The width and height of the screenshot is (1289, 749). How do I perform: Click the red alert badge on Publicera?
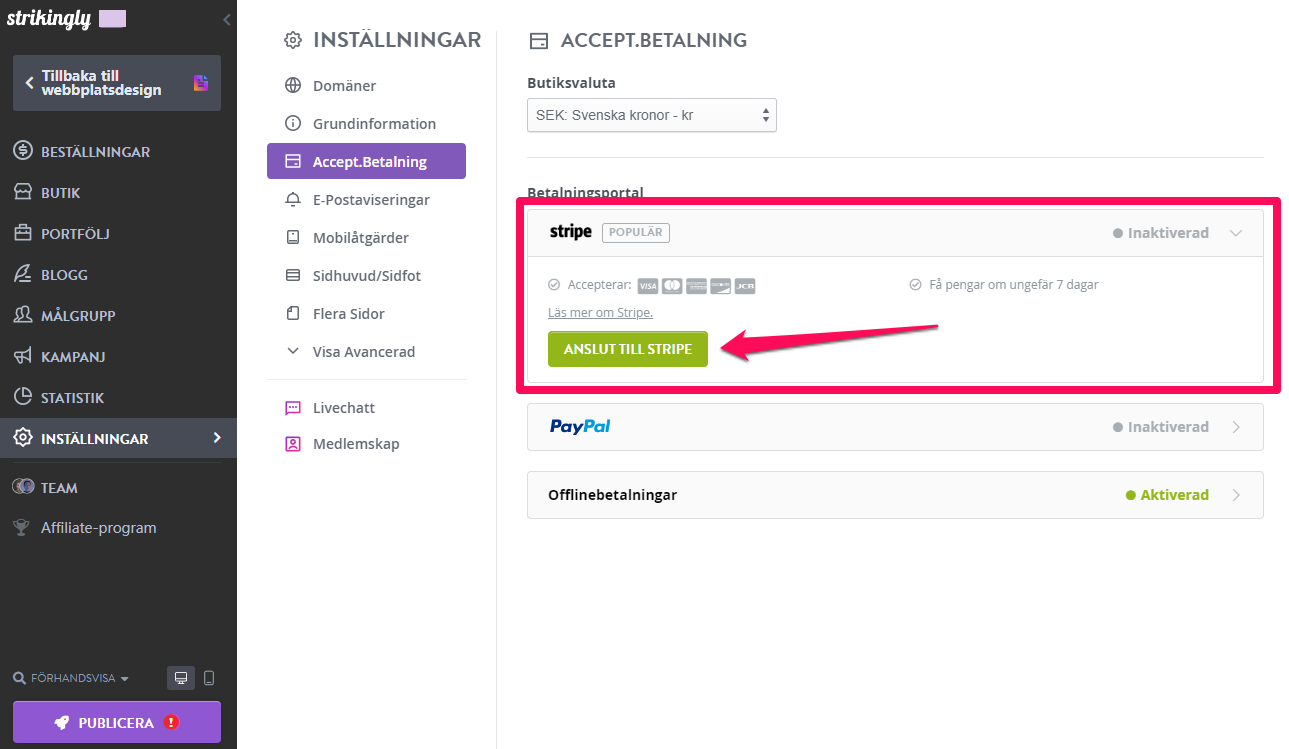171,722
